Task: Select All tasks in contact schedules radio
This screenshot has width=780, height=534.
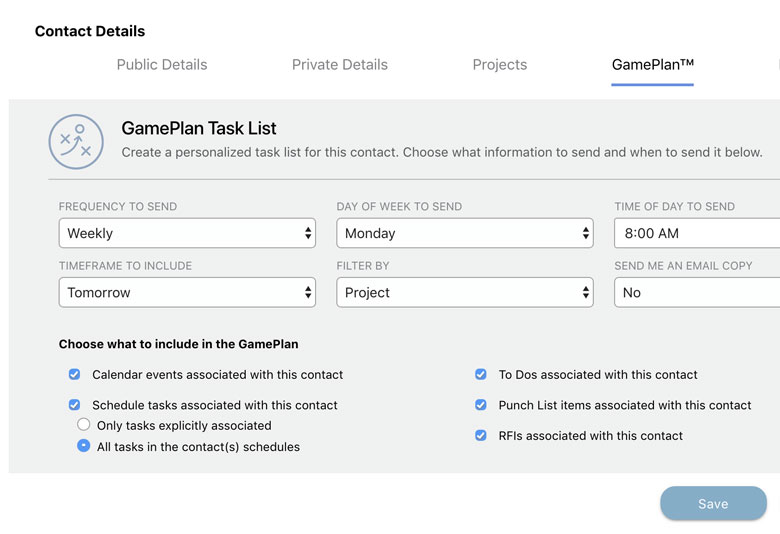Action: click(84, 445)
